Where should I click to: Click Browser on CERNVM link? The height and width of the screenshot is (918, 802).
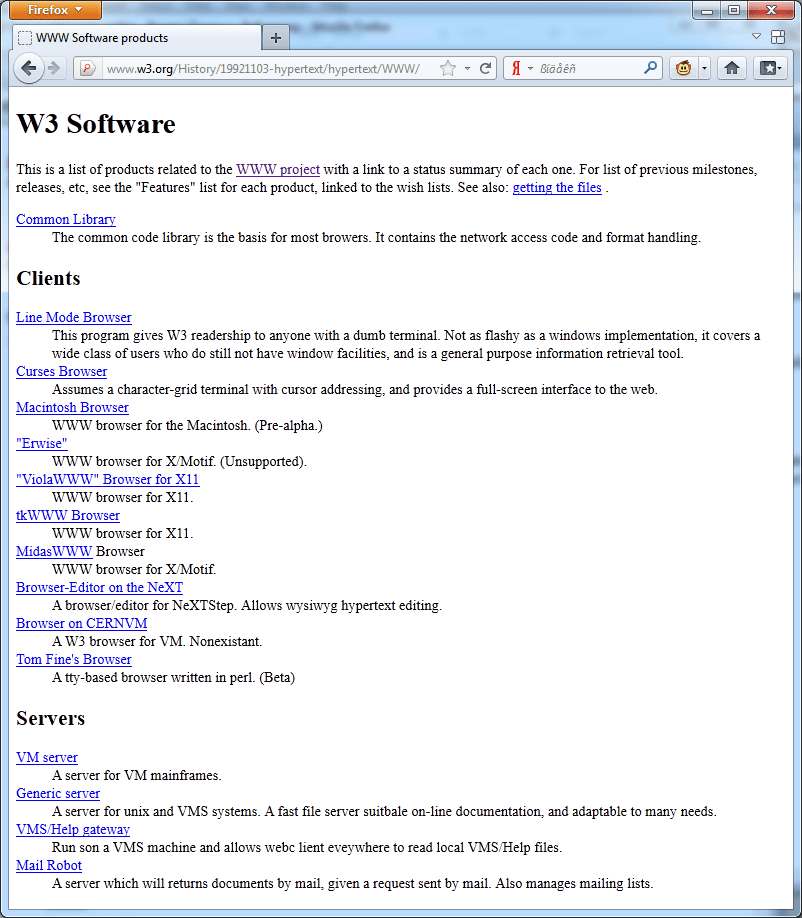(81, 624)
